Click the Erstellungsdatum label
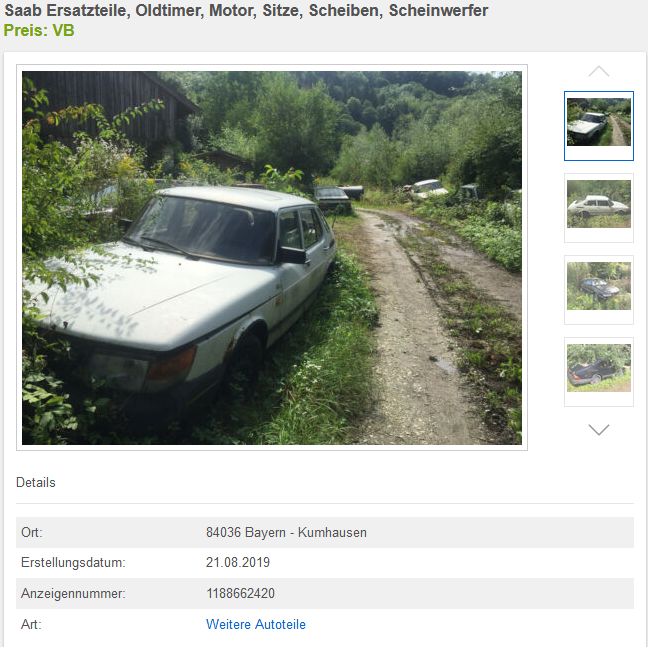 tap(73, 563)
